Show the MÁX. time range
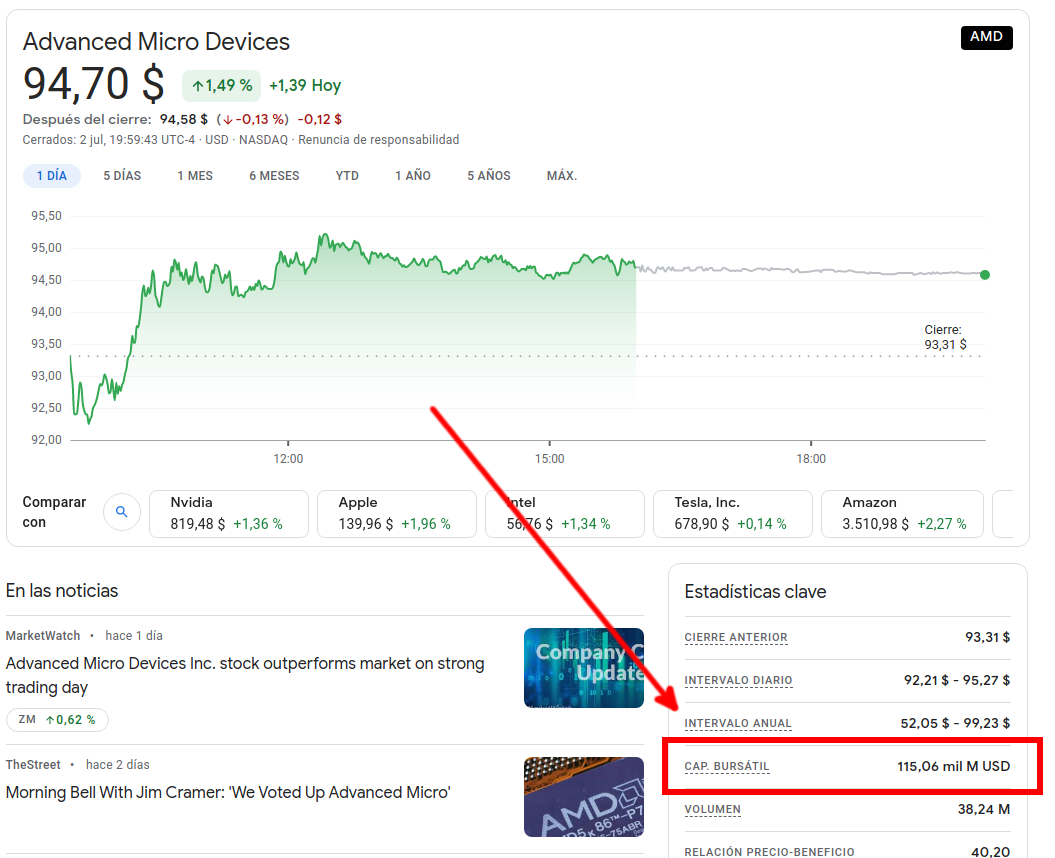Viewport: 1055px width, 858px height. pos(562,176)
